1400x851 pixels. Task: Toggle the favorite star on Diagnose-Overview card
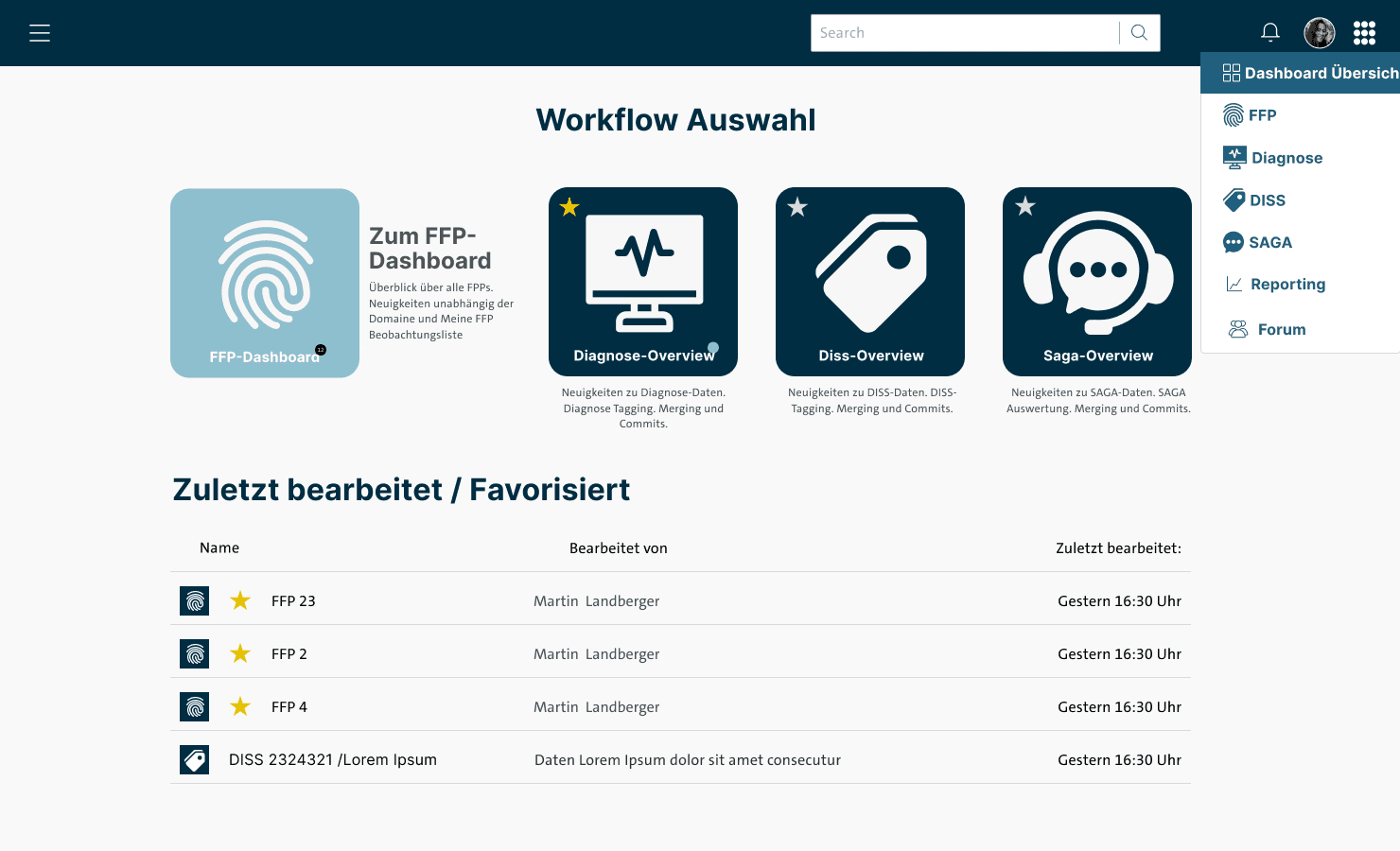point(569,206)
